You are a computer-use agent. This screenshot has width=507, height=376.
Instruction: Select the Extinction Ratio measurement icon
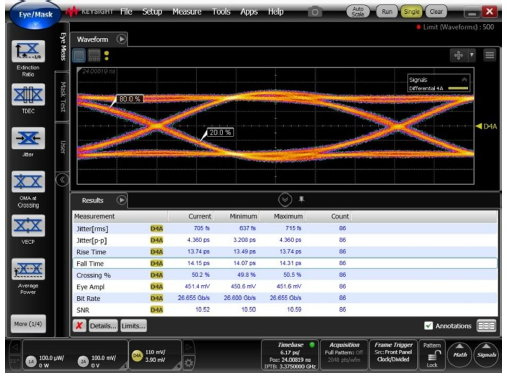[28, 51]
